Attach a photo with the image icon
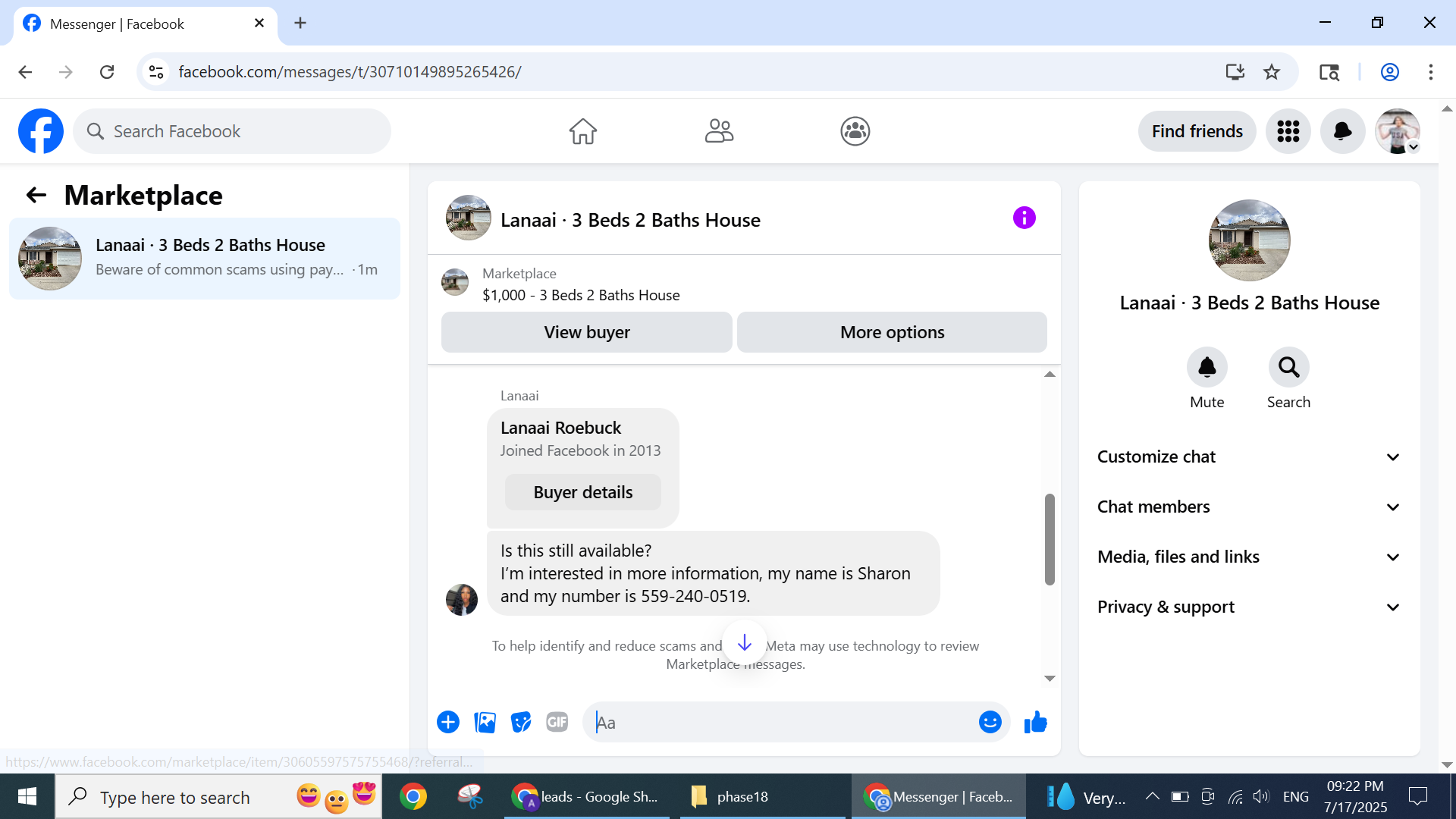This screenshot has width=1456, height=819. (485, 722)
